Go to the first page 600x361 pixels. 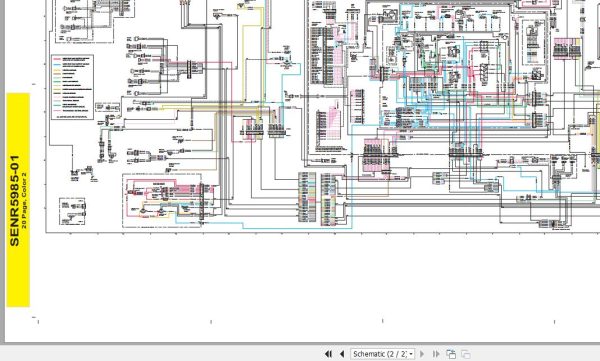tap(328, 354)
